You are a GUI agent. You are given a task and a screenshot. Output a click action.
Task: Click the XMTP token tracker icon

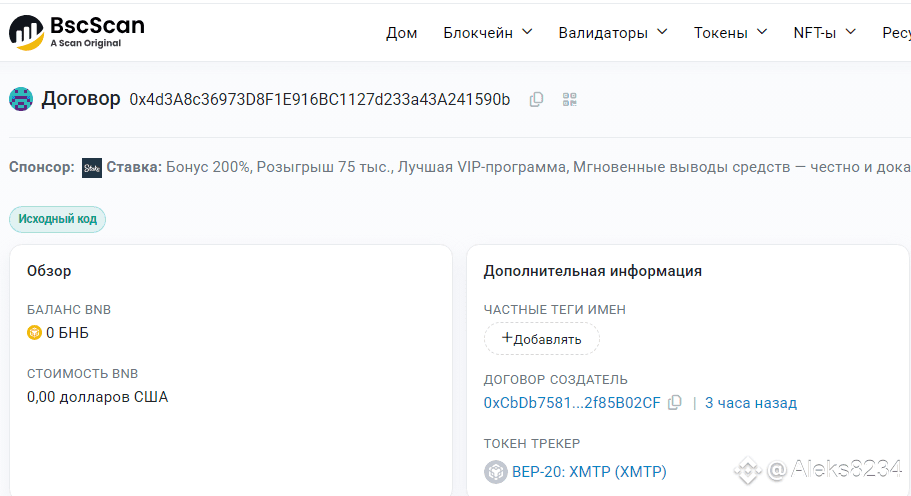click(495, 472)
